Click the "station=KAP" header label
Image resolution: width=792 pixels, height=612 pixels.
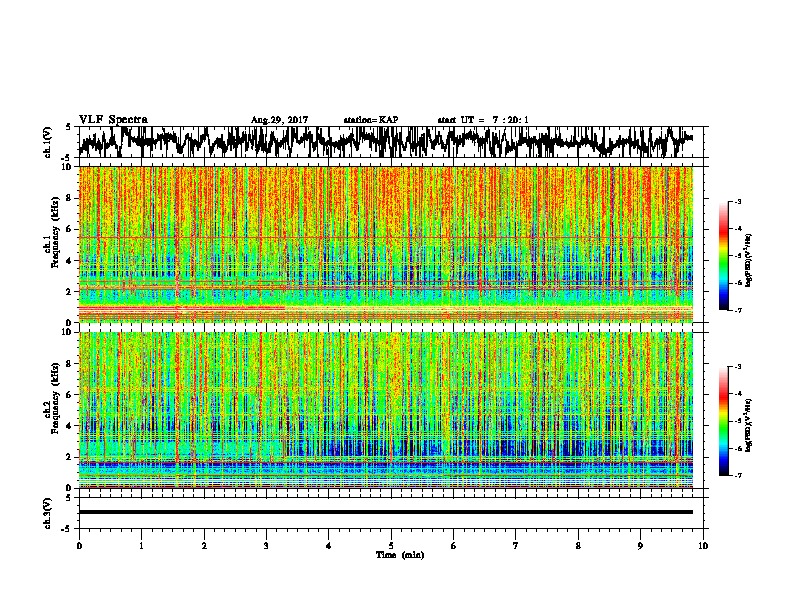(371, 120)
